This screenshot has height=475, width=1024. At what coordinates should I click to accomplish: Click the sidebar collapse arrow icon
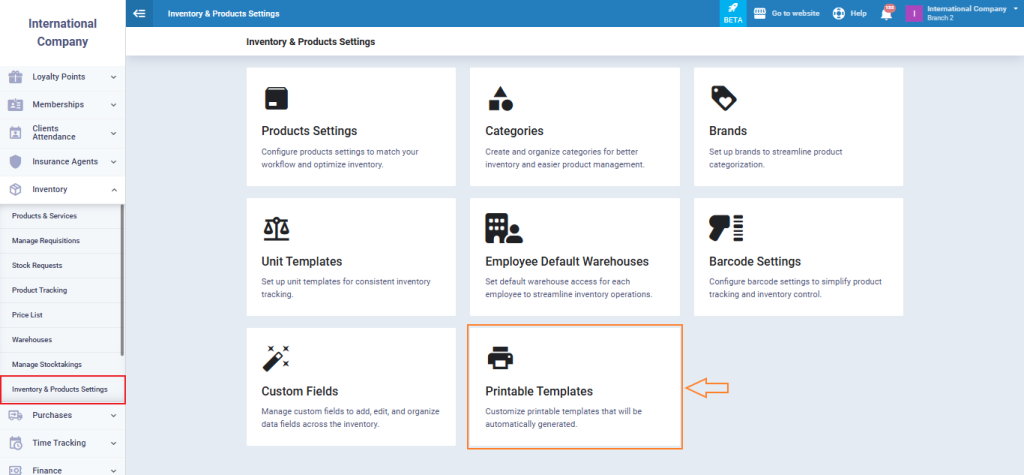point(138,13)
